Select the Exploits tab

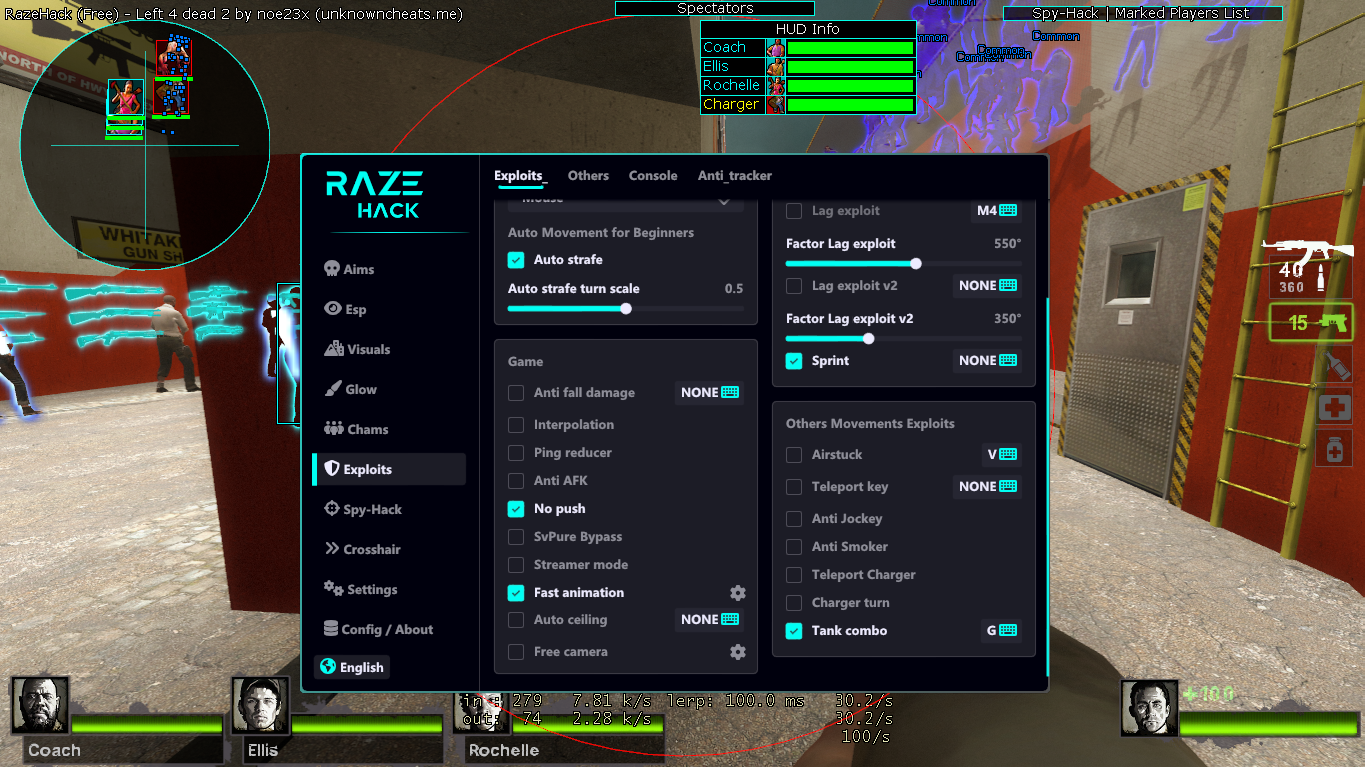pos(520,176)
